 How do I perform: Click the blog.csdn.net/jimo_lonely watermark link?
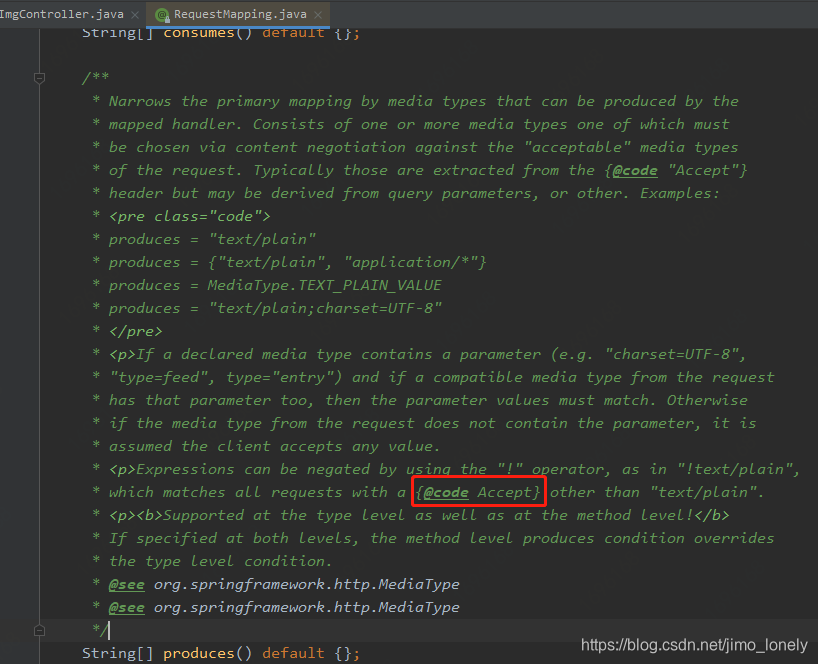tap(693, 645)
